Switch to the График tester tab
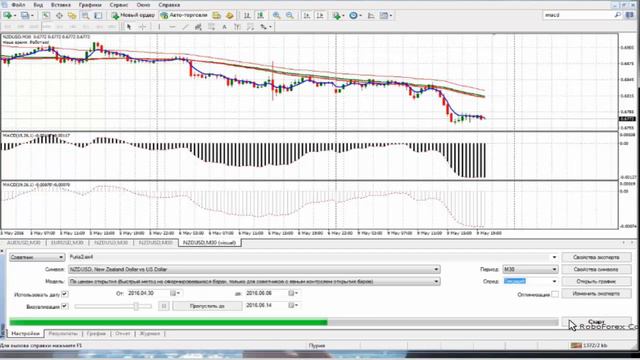 (x=96, y=333)
